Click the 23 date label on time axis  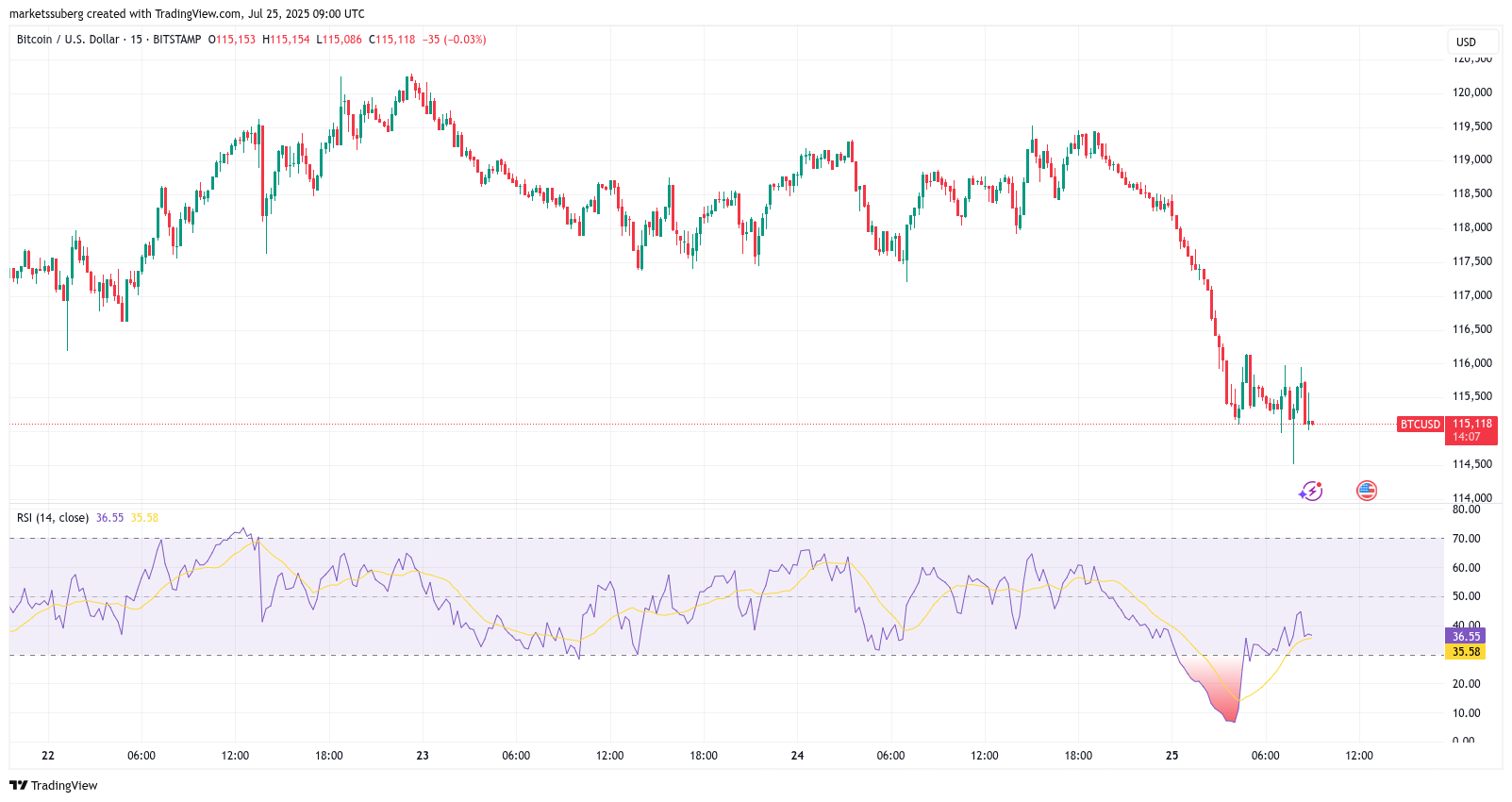coord(423,756)
